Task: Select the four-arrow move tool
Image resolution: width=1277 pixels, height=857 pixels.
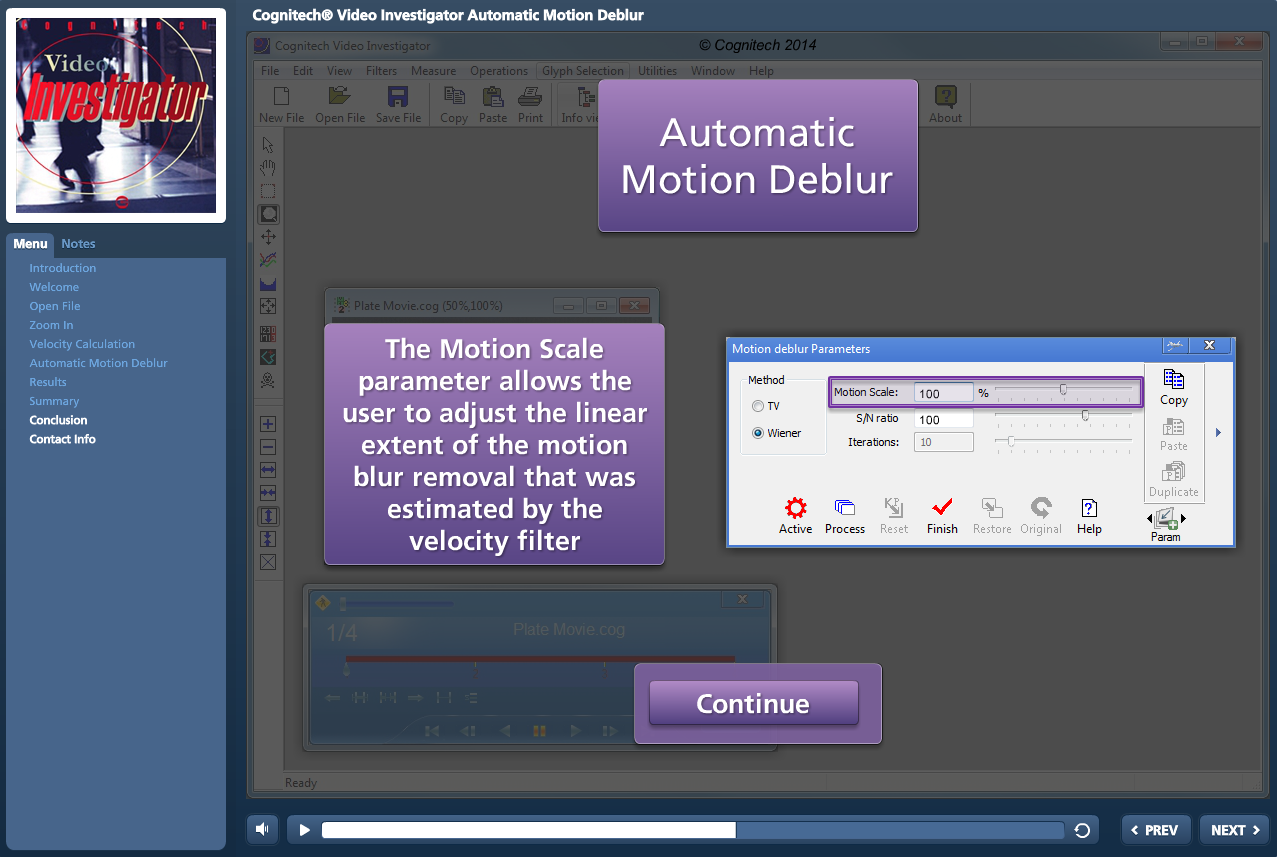Action: 268,237
